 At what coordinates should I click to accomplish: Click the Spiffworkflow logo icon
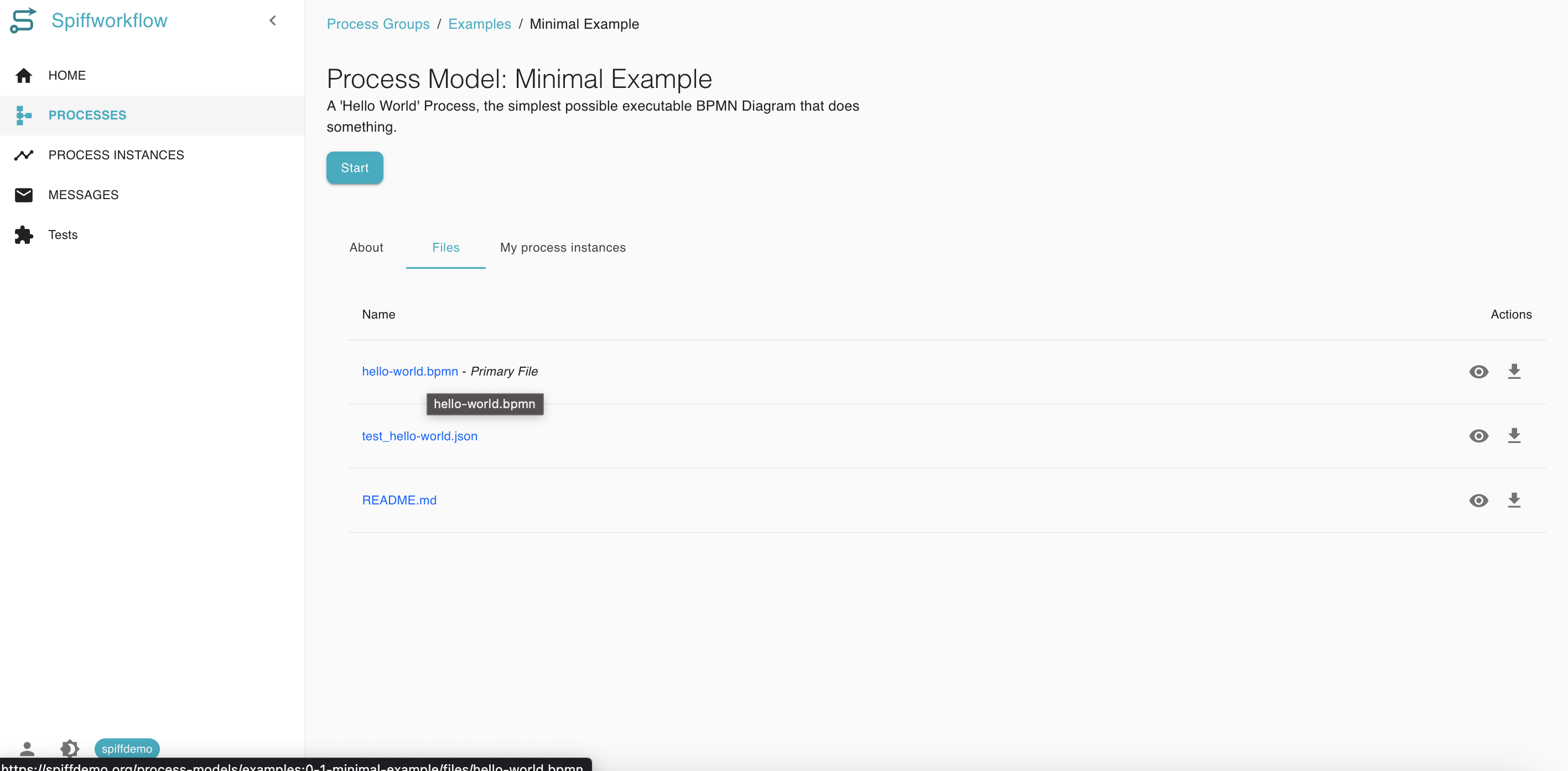pos(23,20)
